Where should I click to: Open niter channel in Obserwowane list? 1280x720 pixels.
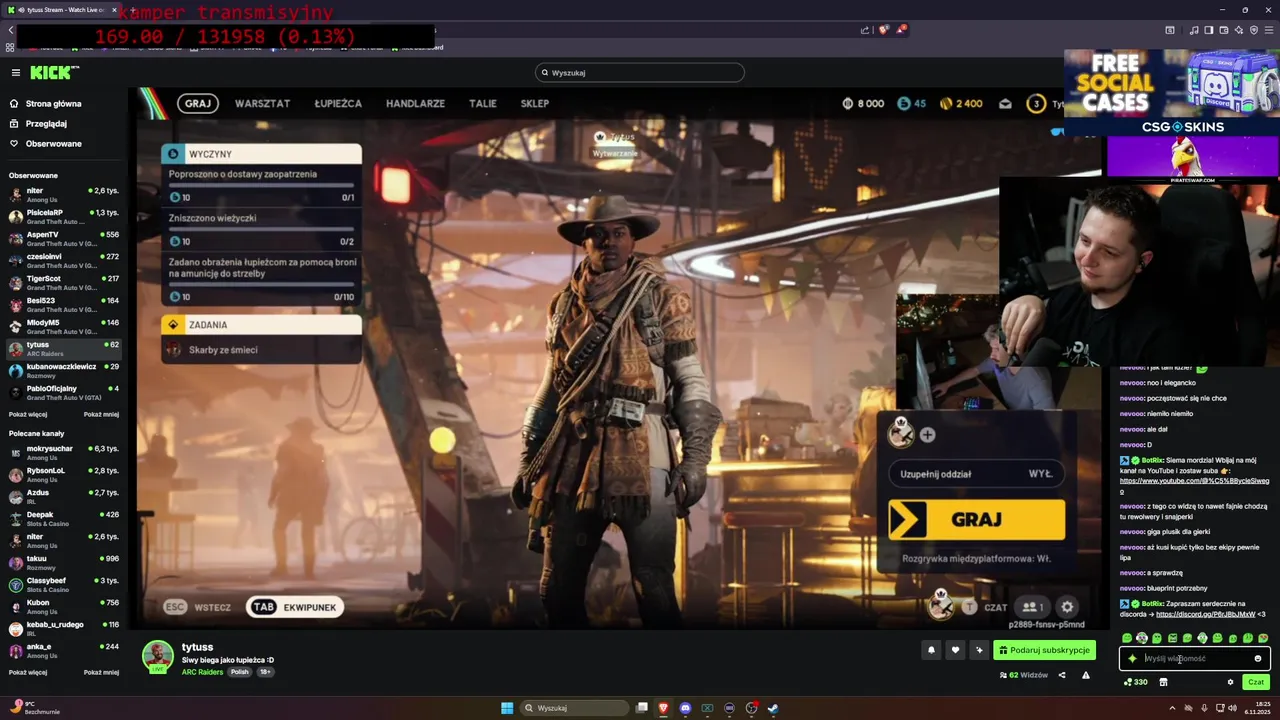pyautogui.click(x=63, y=194)
